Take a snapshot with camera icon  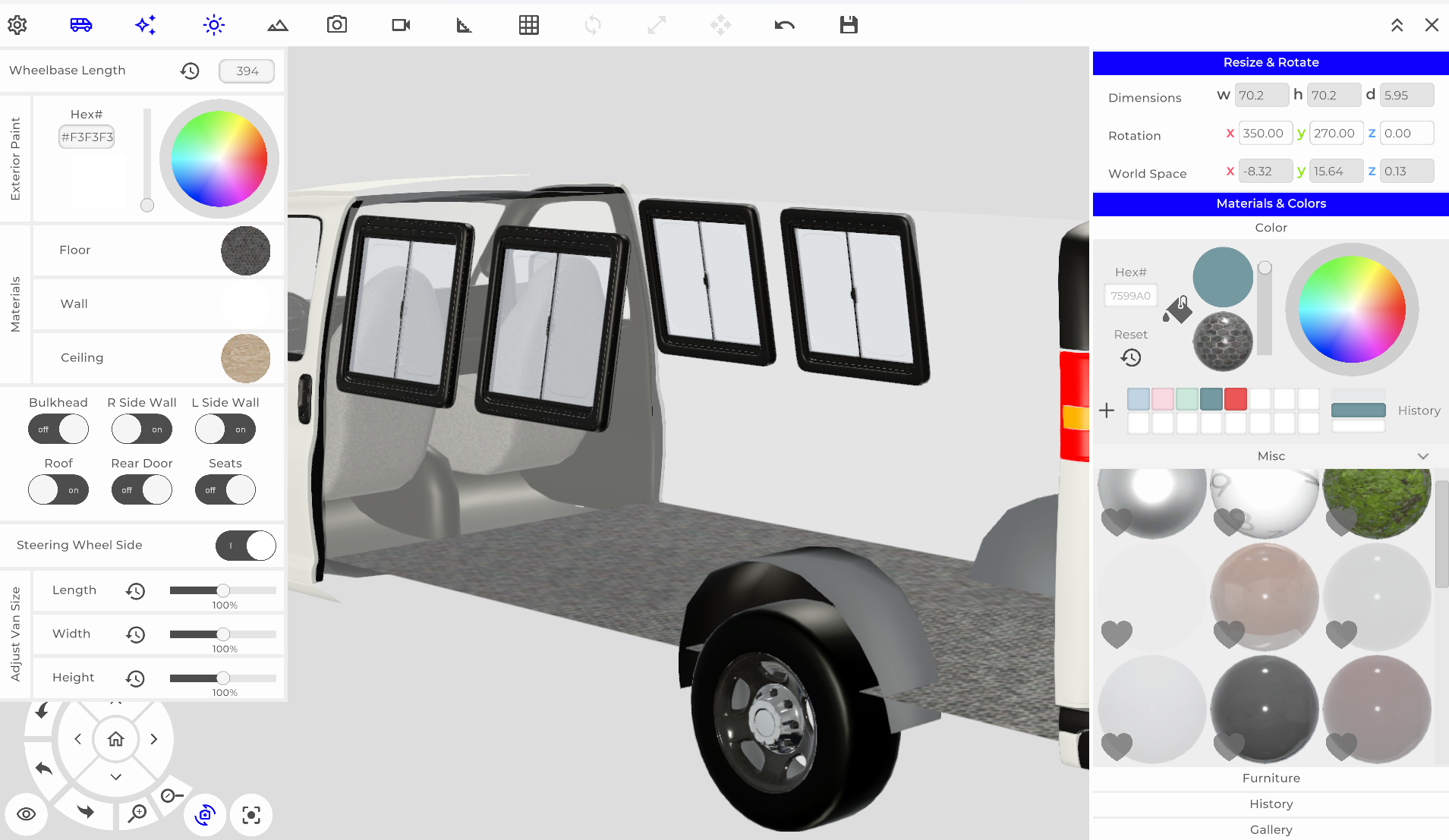[337, 25]
